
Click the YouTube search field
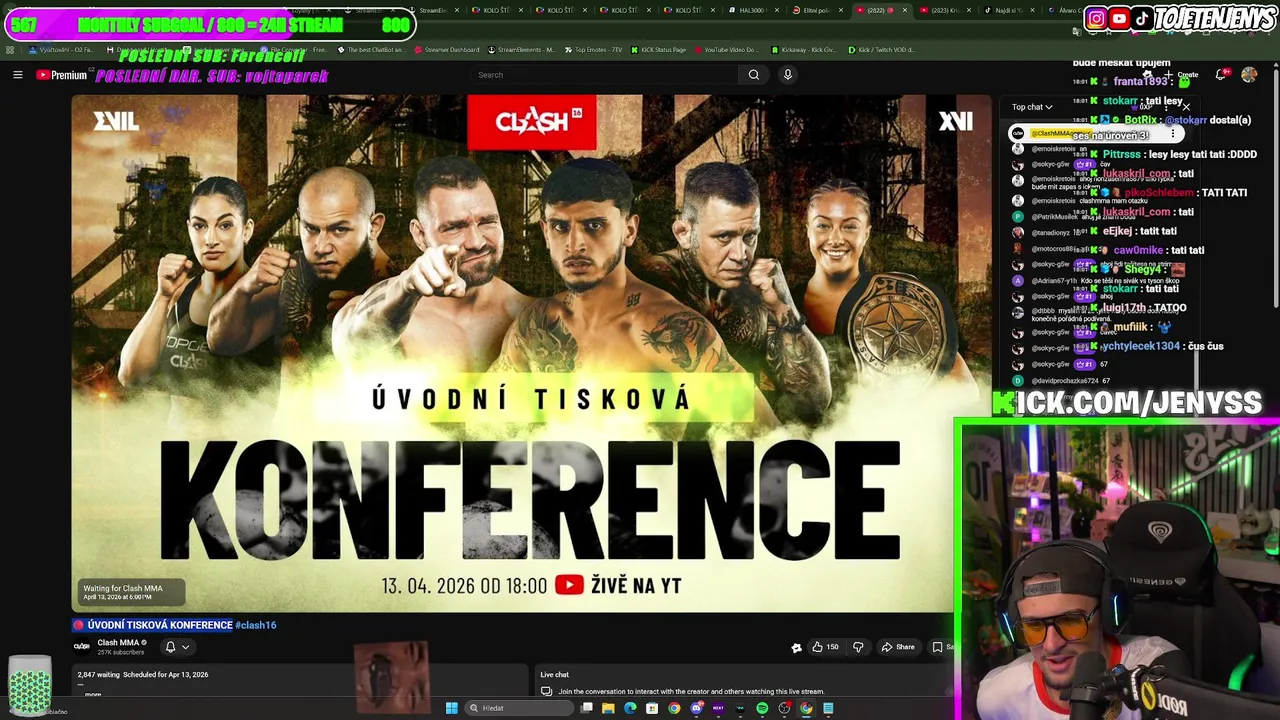pyautogui.click(x=605, y=75)
